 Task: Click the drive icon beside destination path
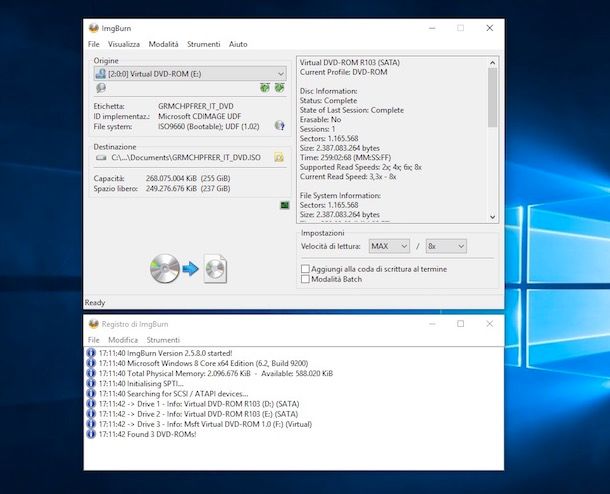pyautogui.click(x=102, y=158)
